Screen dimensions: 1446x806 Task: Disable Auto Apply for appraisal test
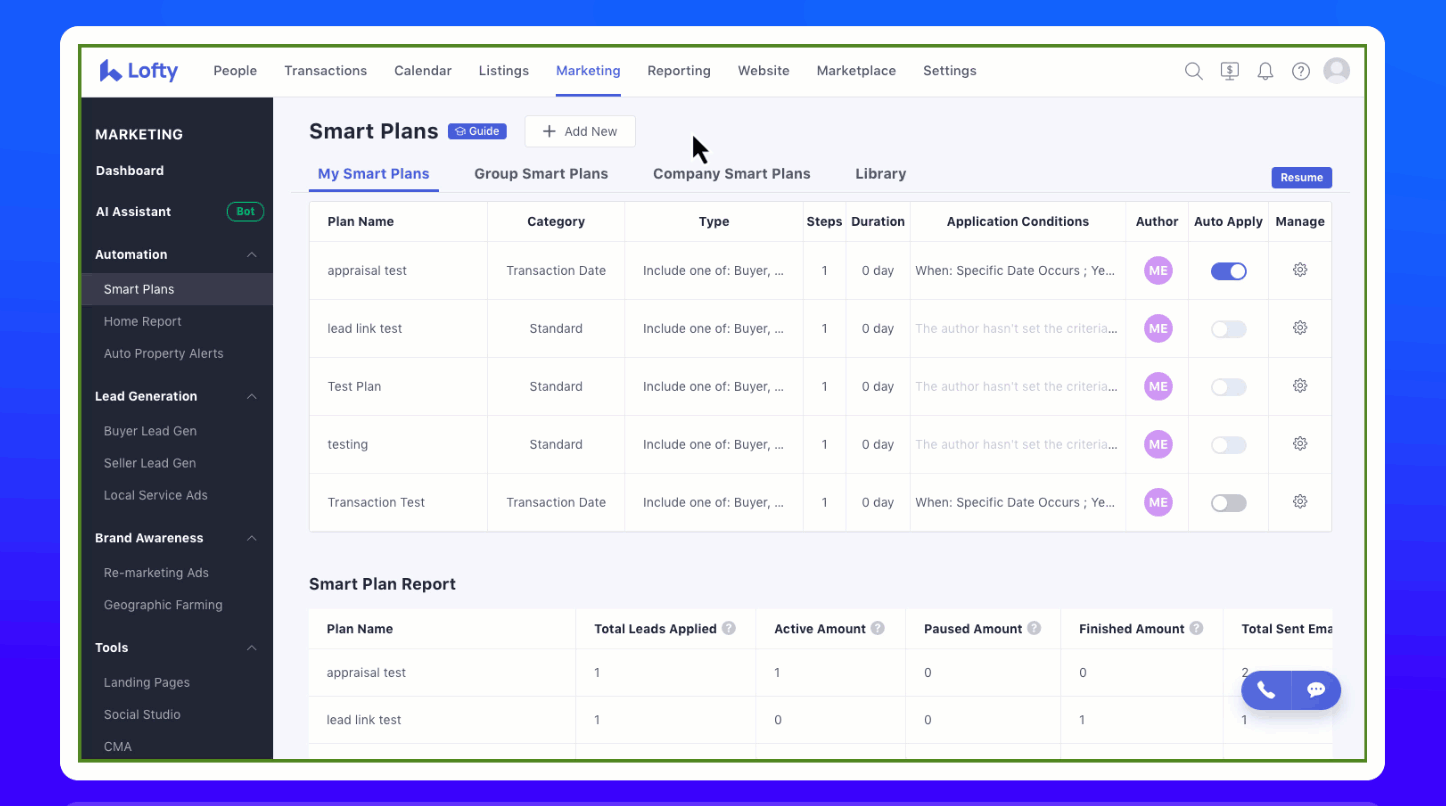pos(1228,271)
